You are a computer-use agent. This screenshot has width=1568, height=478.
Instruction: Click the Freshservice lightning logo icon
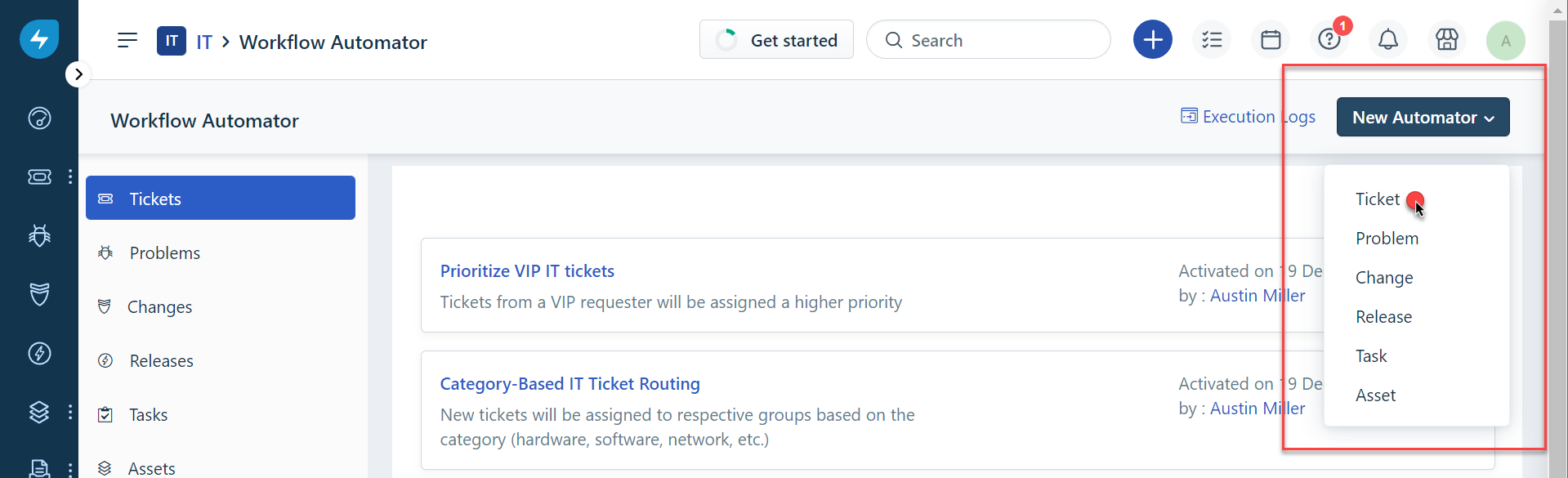click(39, 39)
